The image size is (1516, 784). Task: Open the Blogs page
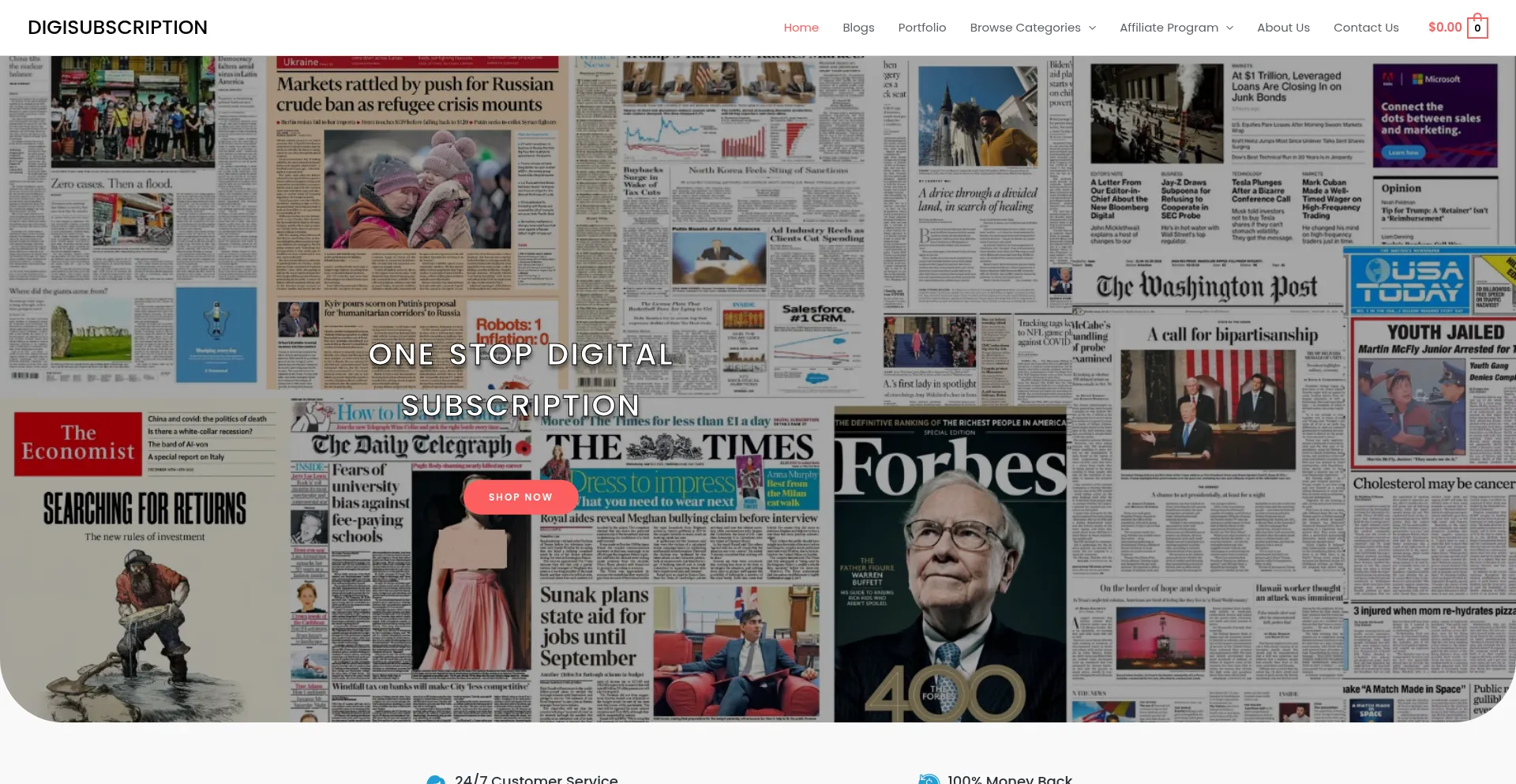pyautogui.click(x=858, y=28)
